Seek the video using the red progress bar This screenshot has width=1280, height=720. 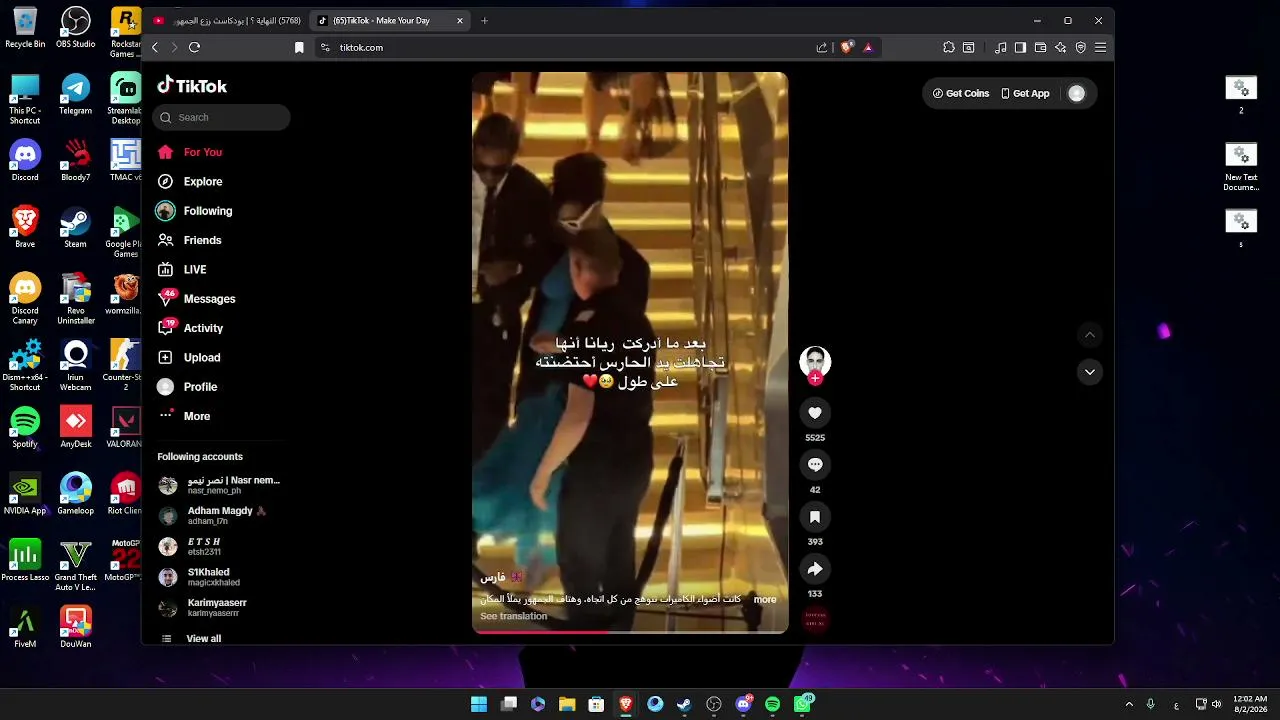(630, 631)
